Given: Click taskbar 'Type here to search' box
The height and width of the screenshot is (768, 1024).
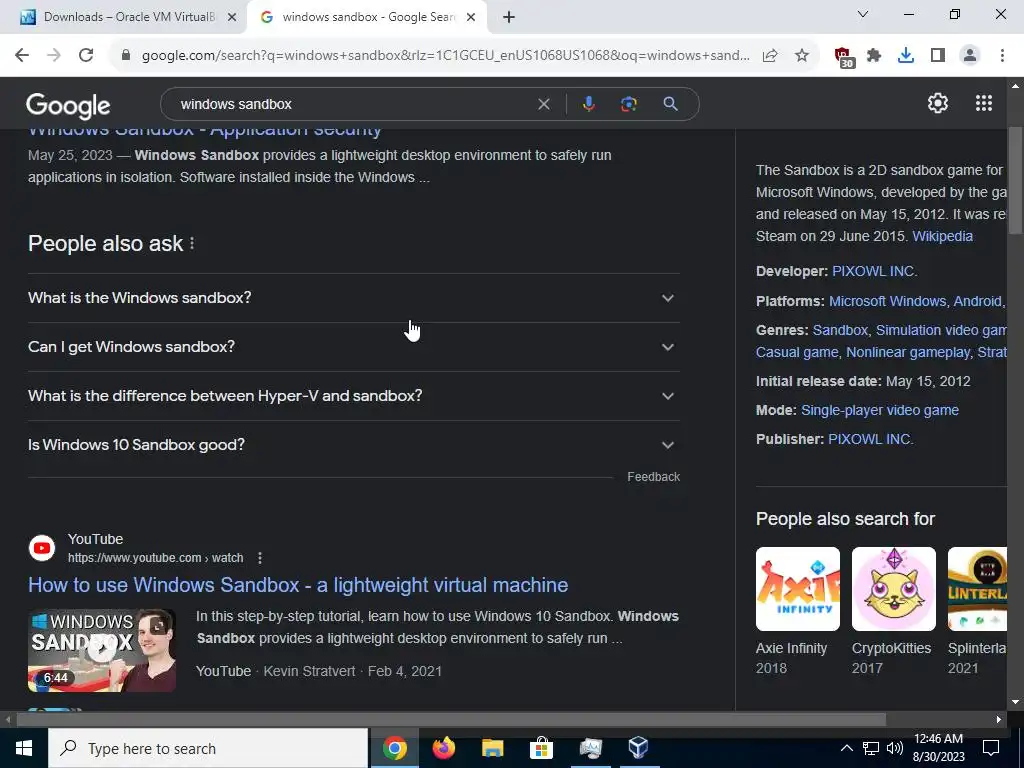Looking at the screenshot, I should pos(208,748).
